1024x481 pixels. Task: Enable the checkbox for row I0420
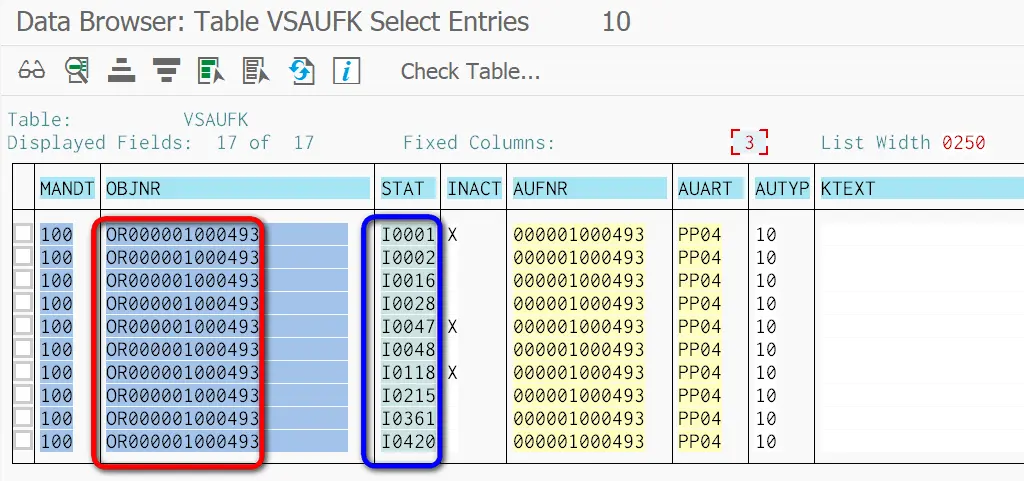tap(24, 440)
